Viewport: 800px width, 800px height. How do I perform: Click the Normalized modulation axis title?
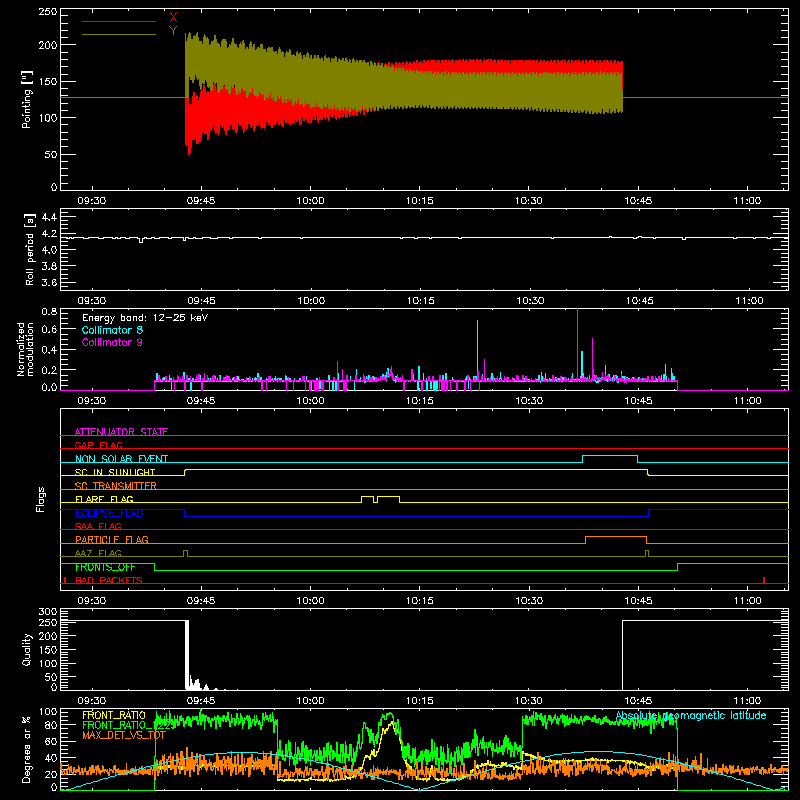click(25, 349)
